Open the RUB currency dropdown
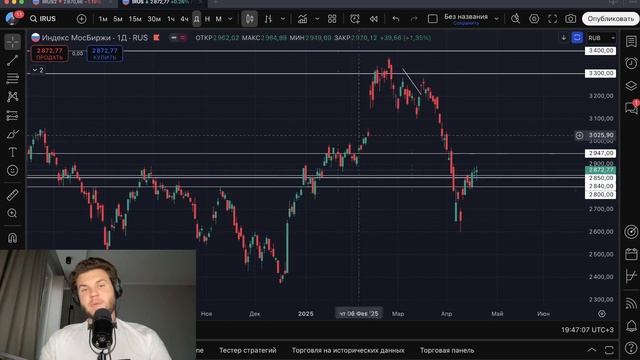640x360 pixels. click(x=601, y=38)
